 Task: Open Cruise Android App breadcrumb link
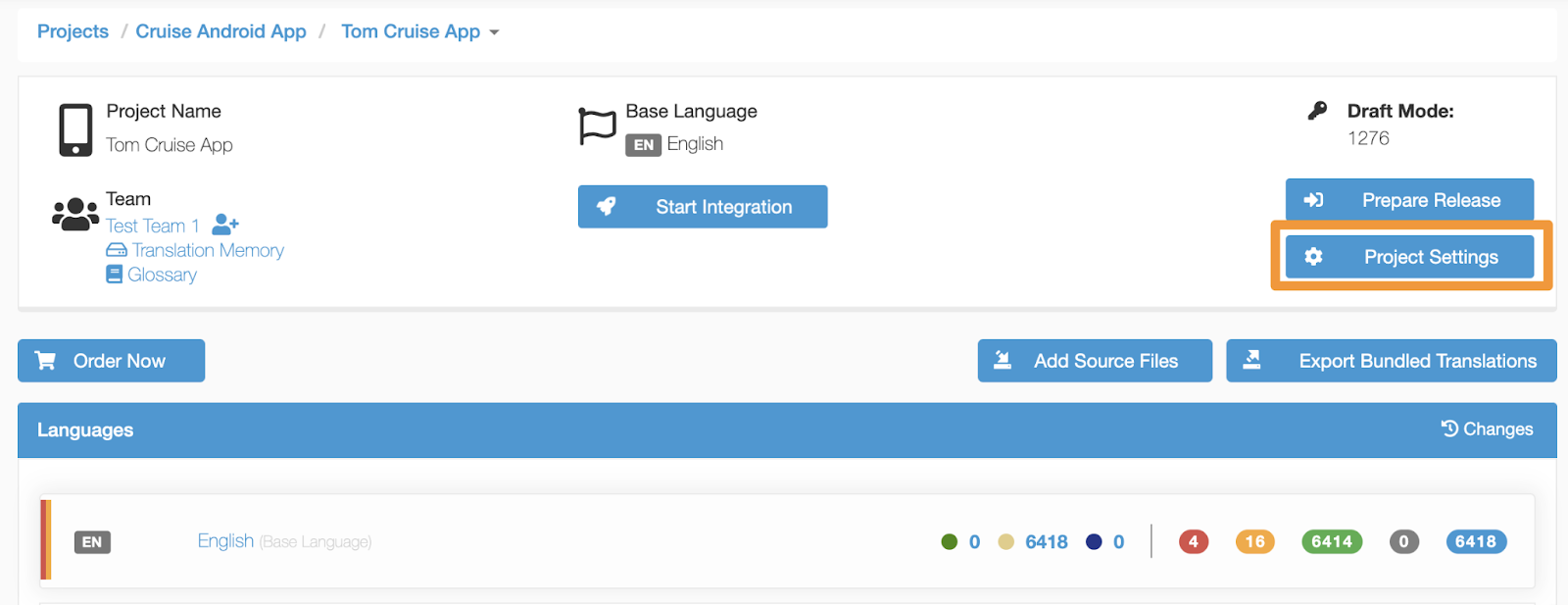pyautogui.click(x=220, y=31)
